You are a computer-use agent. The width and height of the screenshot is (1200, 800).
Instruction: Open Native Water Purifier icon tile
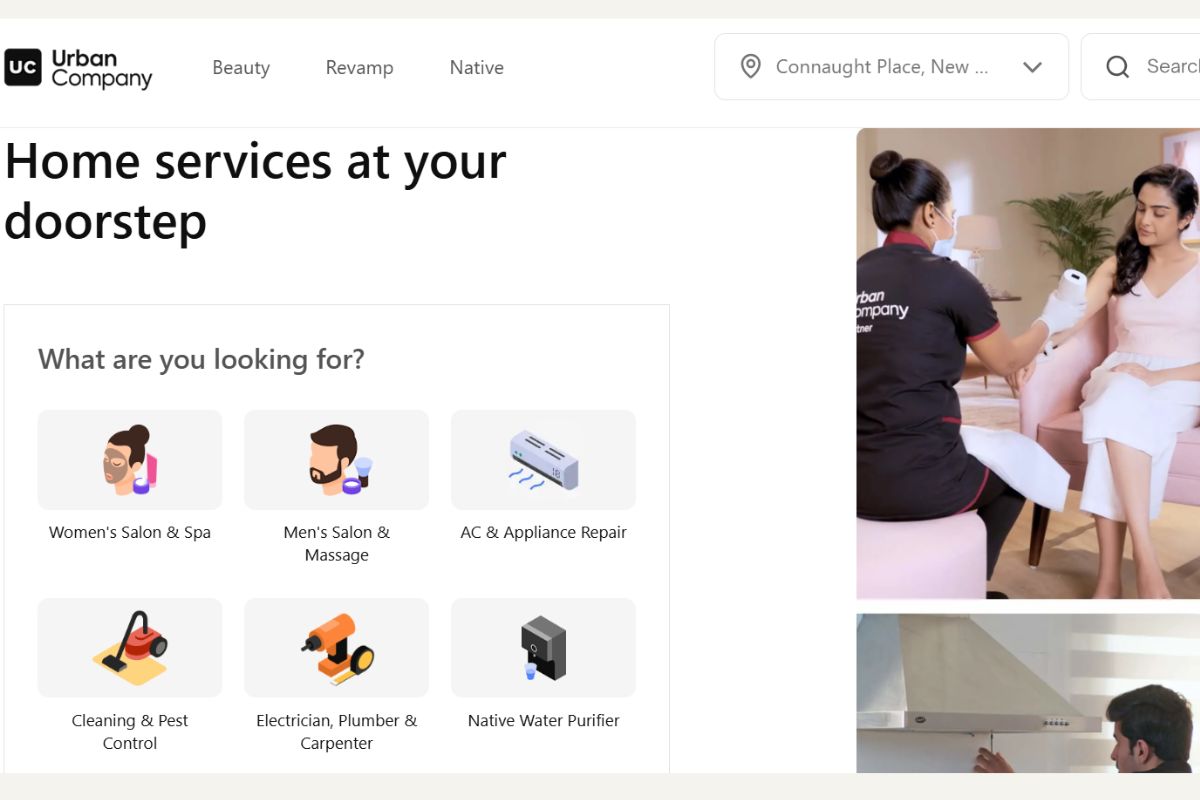pos(543,648)
